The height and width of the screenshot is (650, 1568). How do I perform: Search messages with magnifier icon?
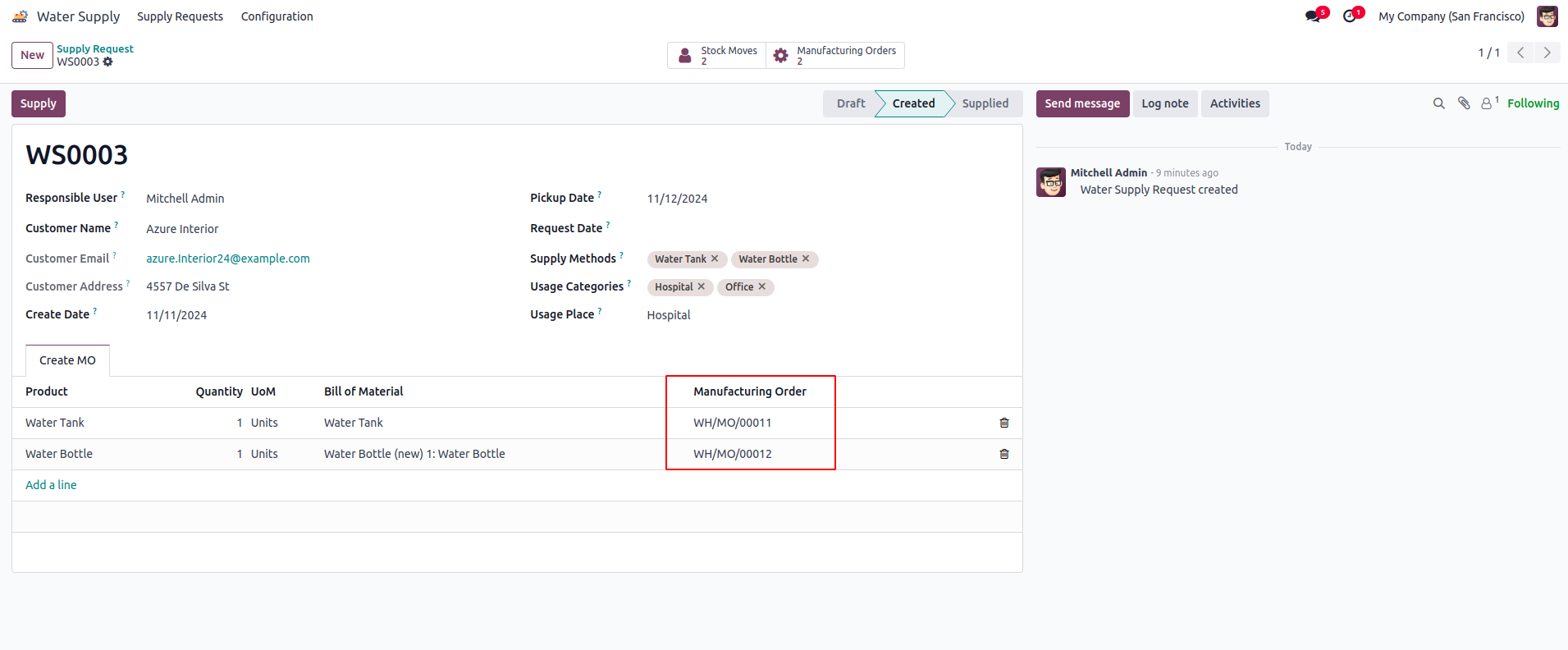(1438, 103)
